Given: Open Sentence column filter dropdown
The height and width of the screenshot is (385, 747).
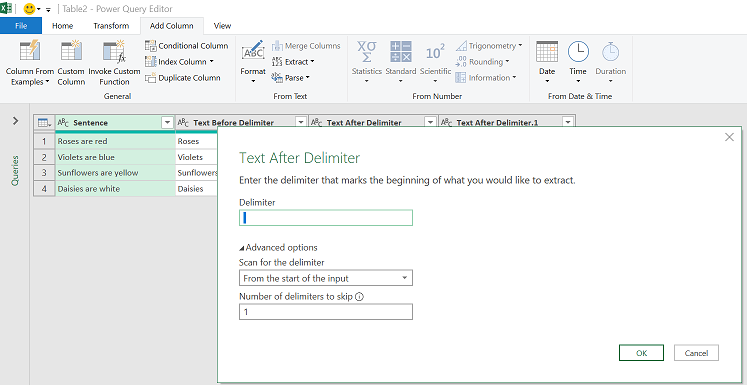Looking at the screenshot, I should tap(168, 123).
